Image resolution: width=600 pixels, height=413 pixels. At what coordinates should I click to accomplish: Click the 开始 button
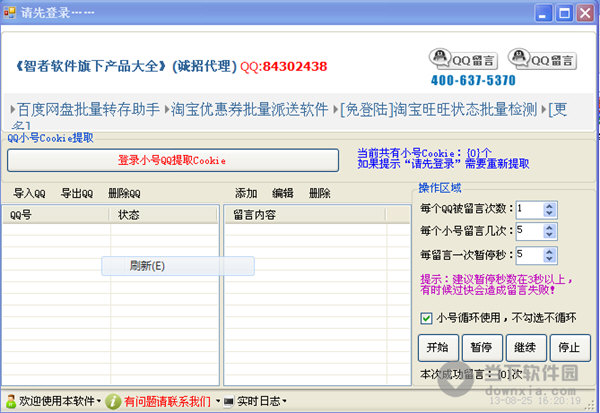(x=438, y=348)
